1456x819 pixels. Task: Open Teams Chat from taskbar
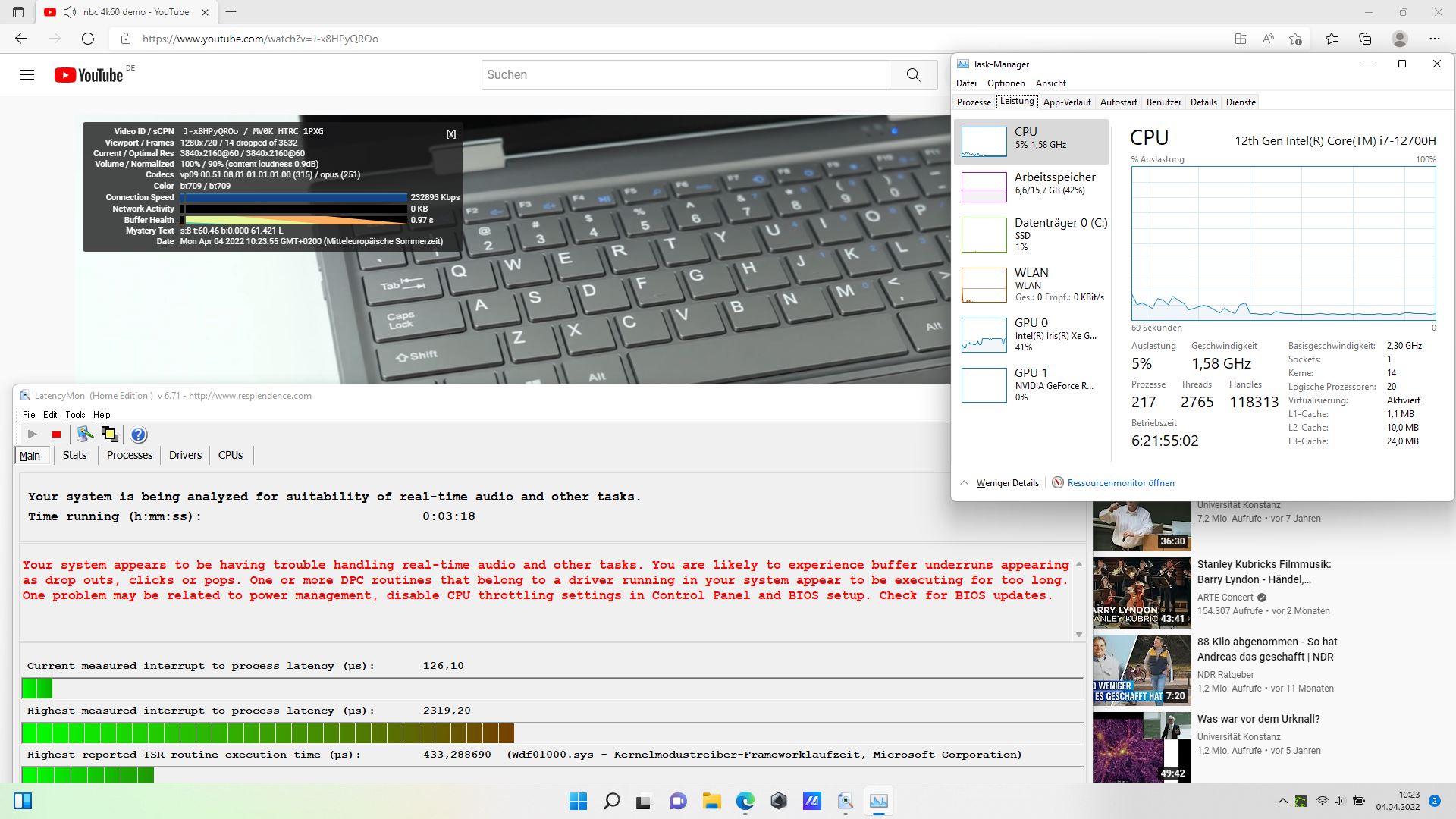678,801
